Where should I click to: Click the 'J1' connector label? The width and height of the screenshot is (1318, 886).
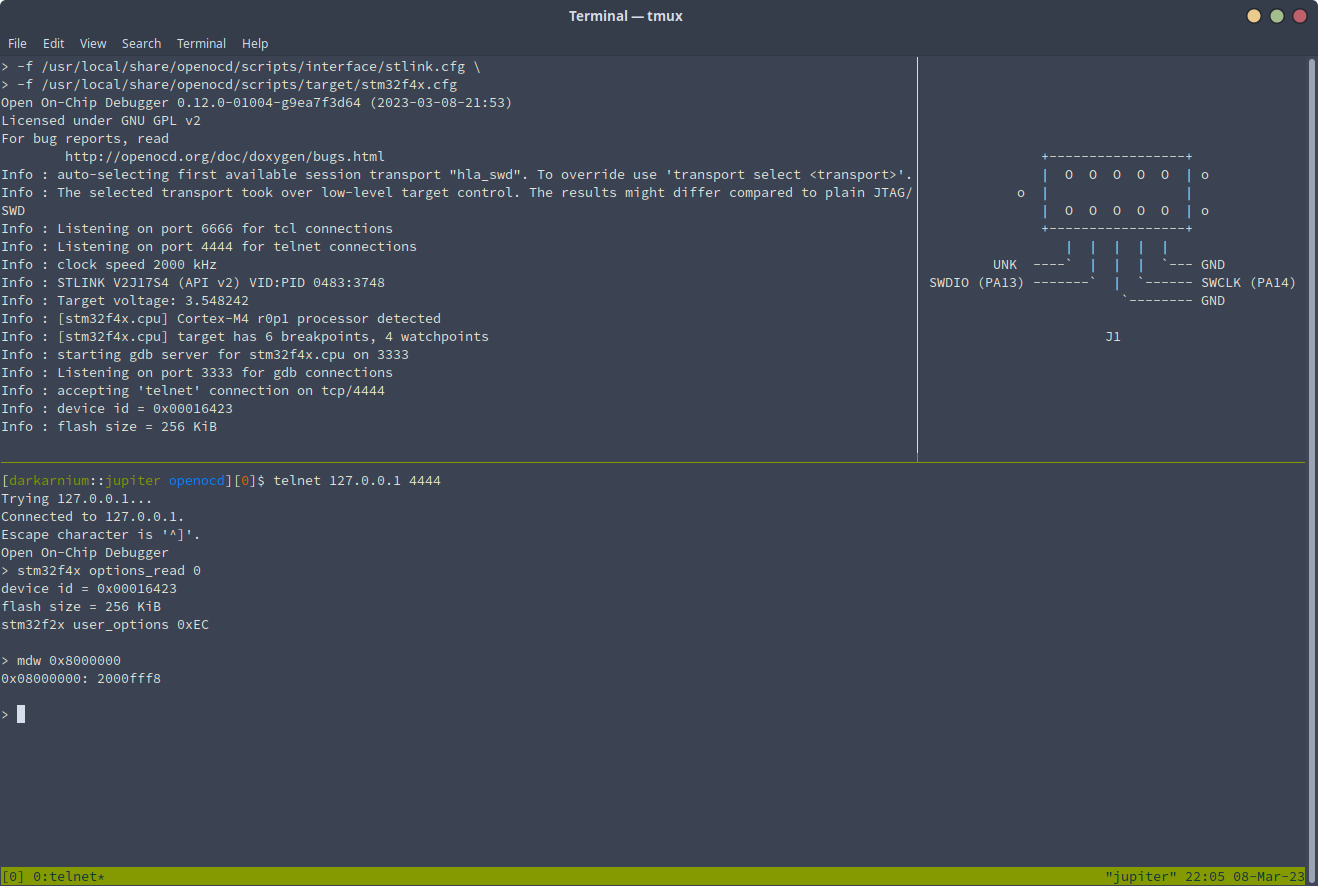coord(1113,337)
